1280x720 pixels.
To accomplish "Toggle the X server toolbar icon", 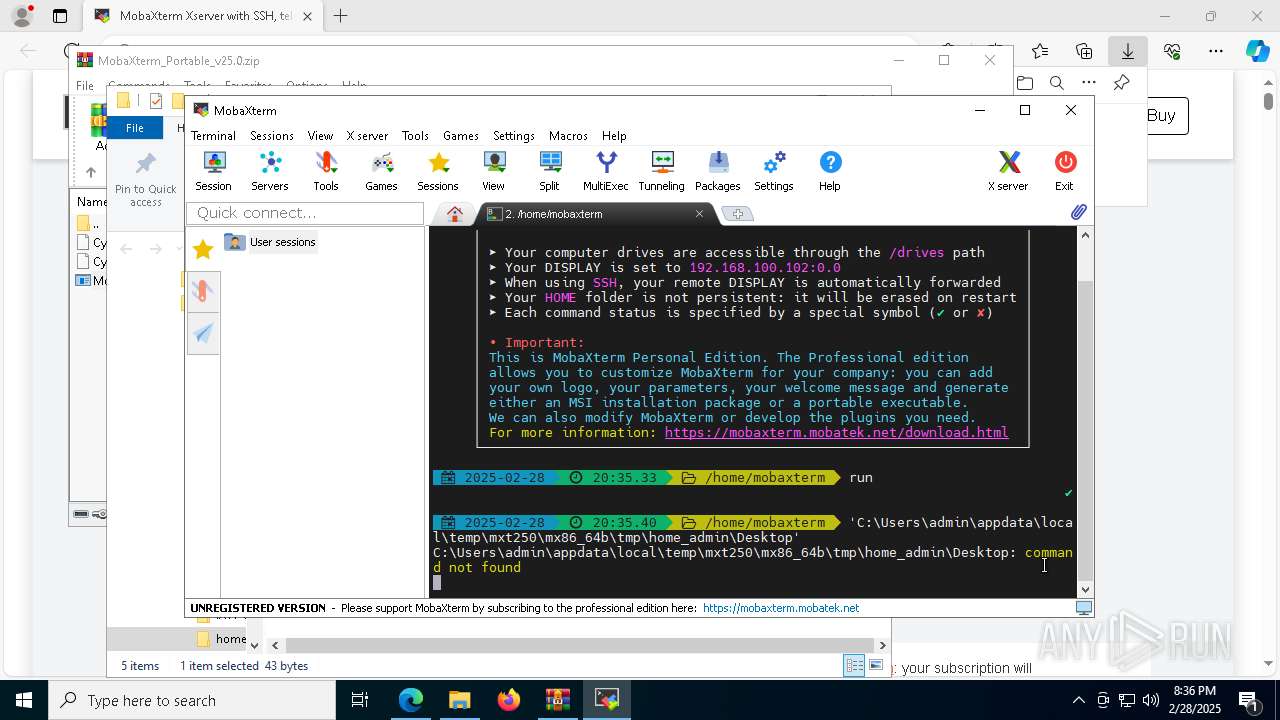I will point(1008,171).
